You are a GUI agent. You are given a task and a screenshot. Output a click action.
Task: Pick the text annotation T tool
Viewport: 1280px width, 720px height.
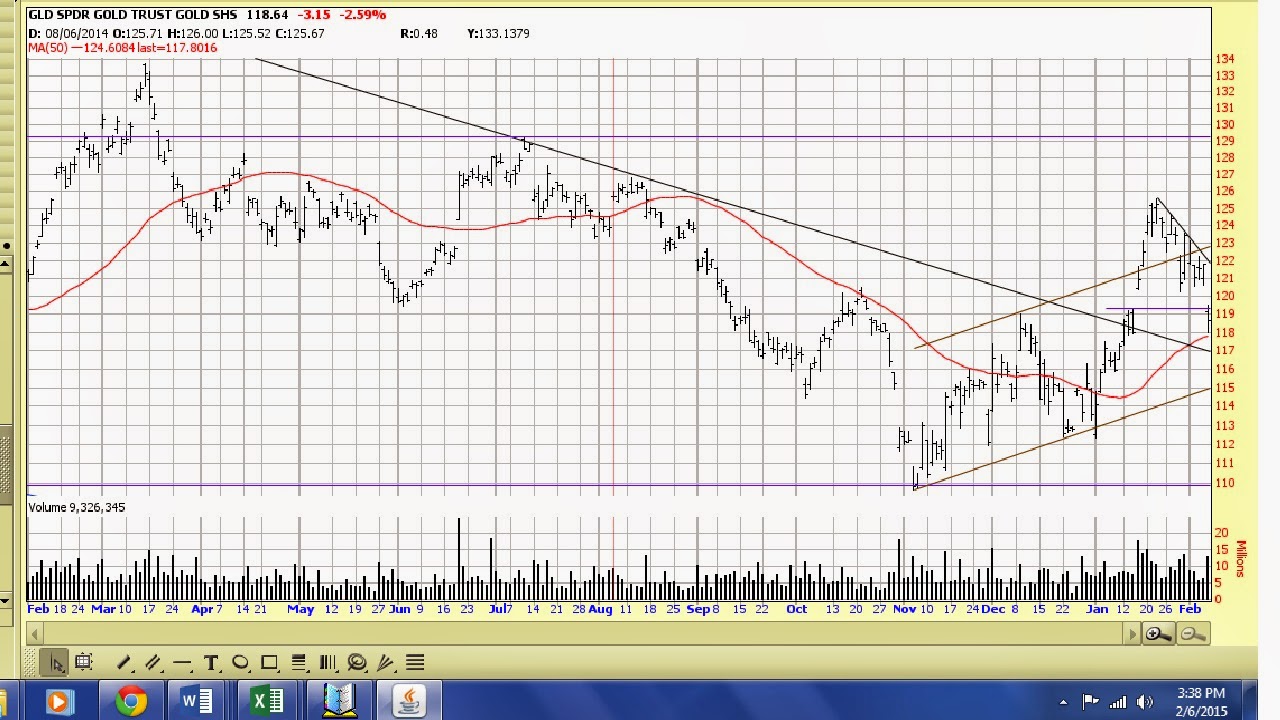[211, 662]
